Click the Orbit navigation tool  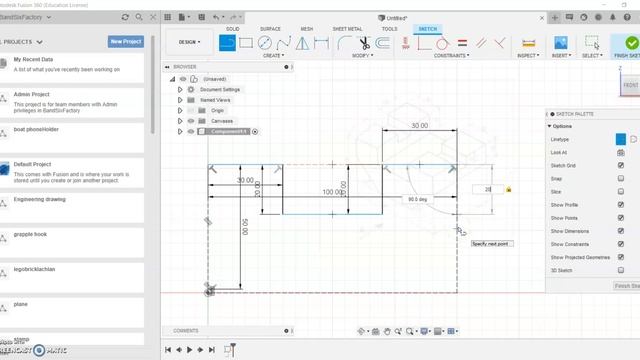(361, 331)
